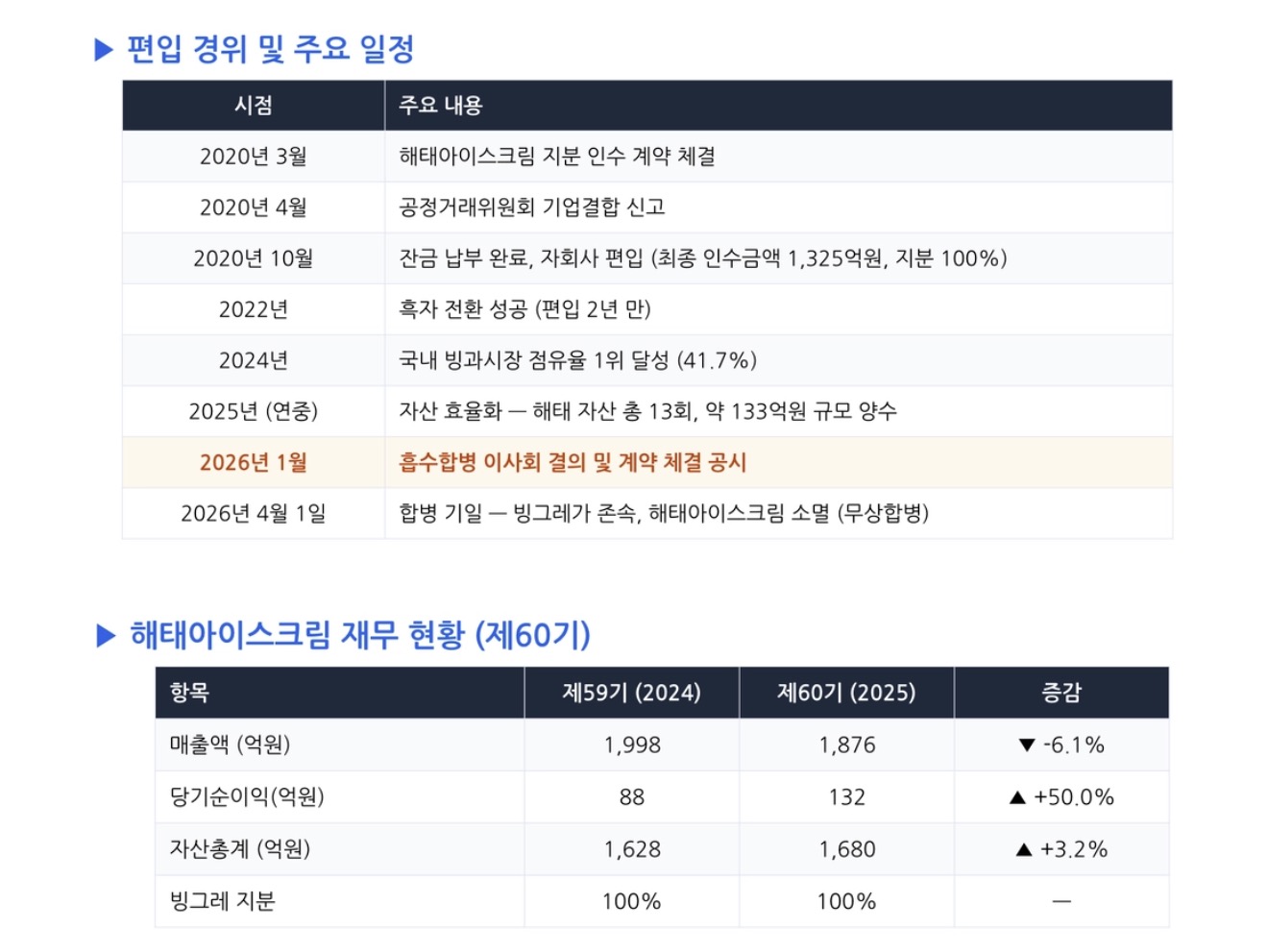This screenshot has width=1268, height=952.
Task: Select the revenue value '1,876'
Action: (847, 745)
